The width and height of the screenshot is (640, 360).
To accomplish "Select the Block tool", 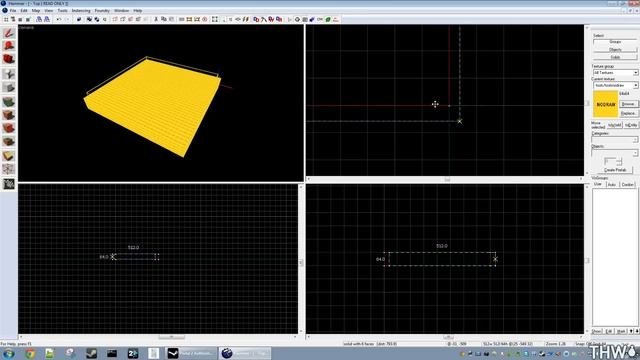I will pos(9,87).
